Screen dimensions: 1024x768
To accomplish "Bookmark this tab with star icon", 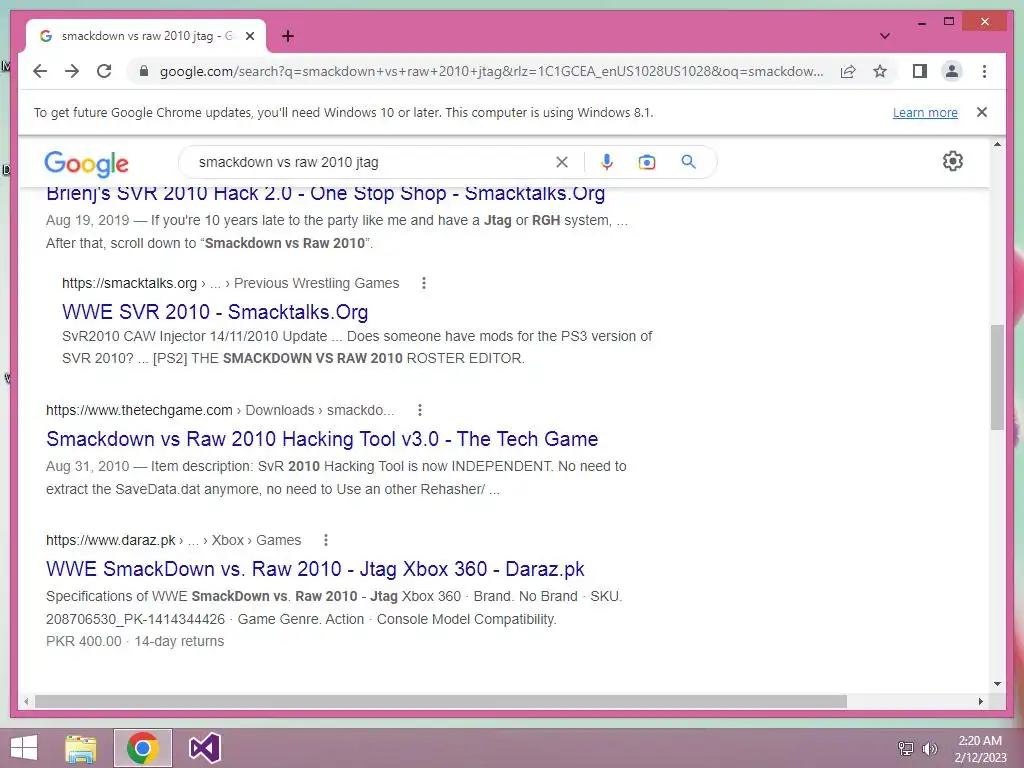I will [880, 71].
